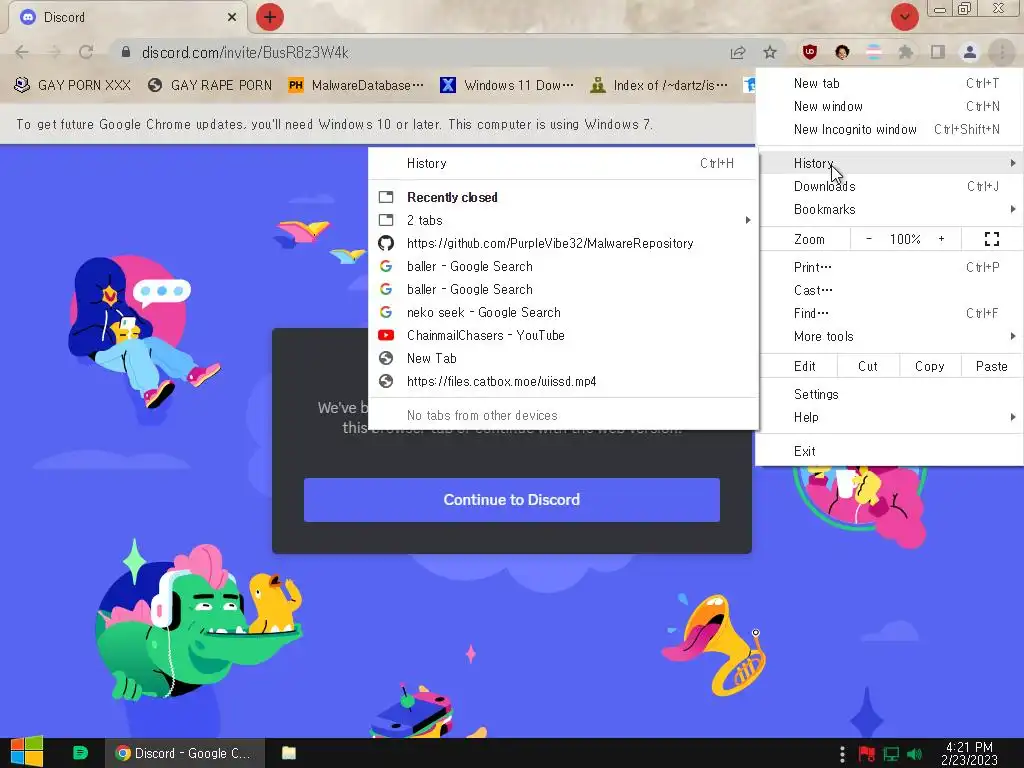Open the MalwareDatabase bookmark
Image resolution: width=1024 pixels, height=768 pixels.
pyautogui.click(x=356, y=85)
